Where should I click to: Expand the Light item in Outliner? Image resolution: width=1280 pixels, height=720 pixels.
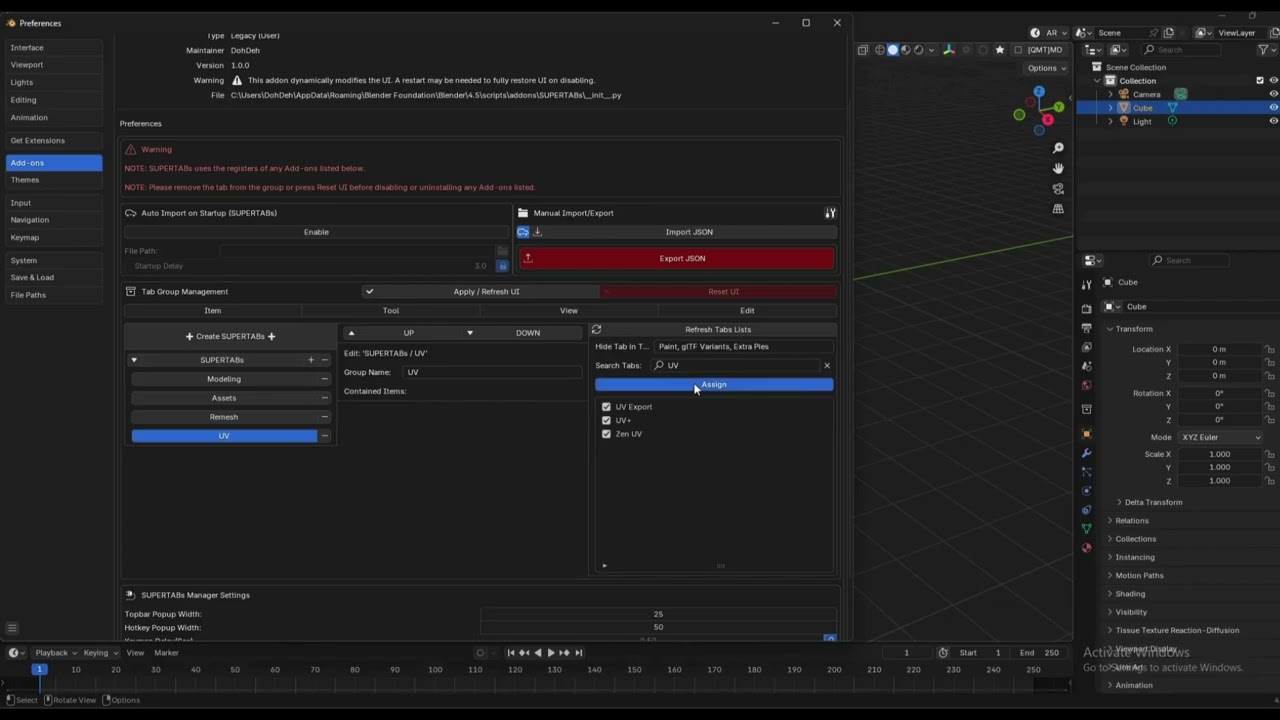[x=1110, y=121]
